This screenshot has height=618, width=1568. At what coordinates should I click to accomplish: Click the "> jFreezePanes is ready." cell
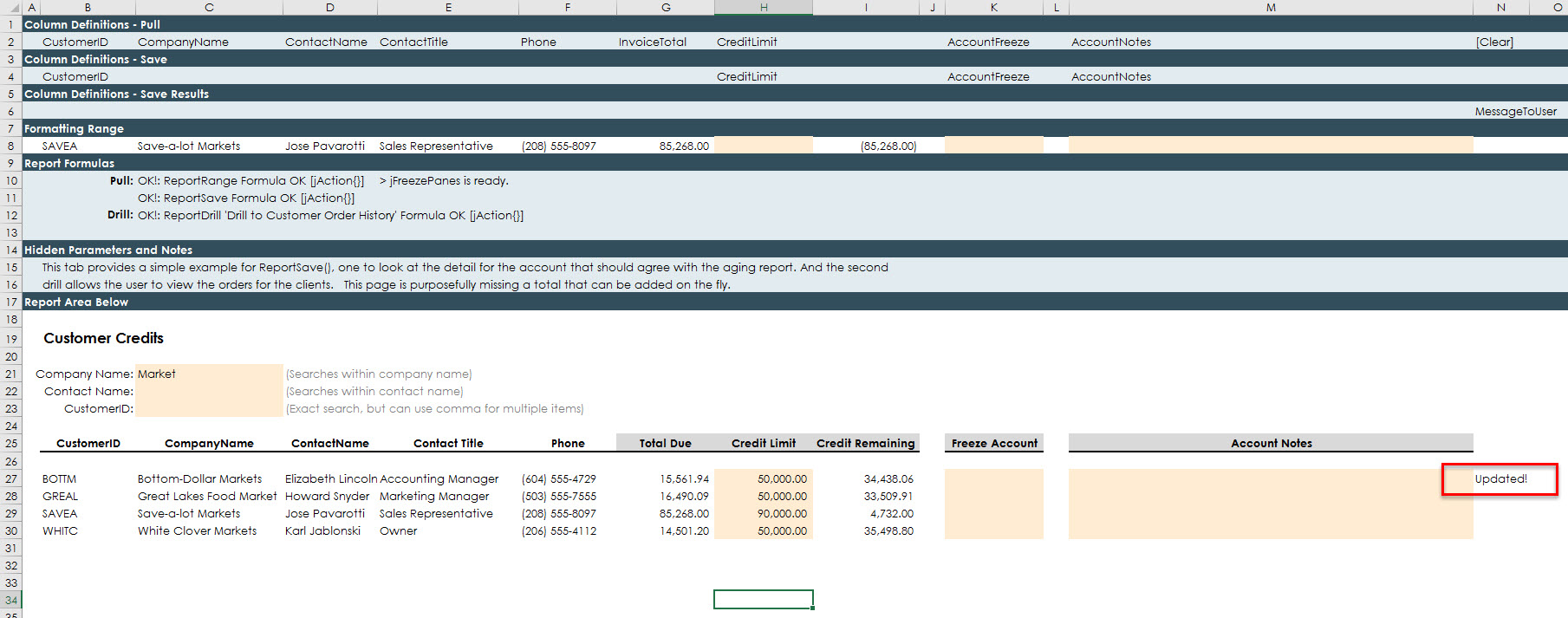(444, 180)
